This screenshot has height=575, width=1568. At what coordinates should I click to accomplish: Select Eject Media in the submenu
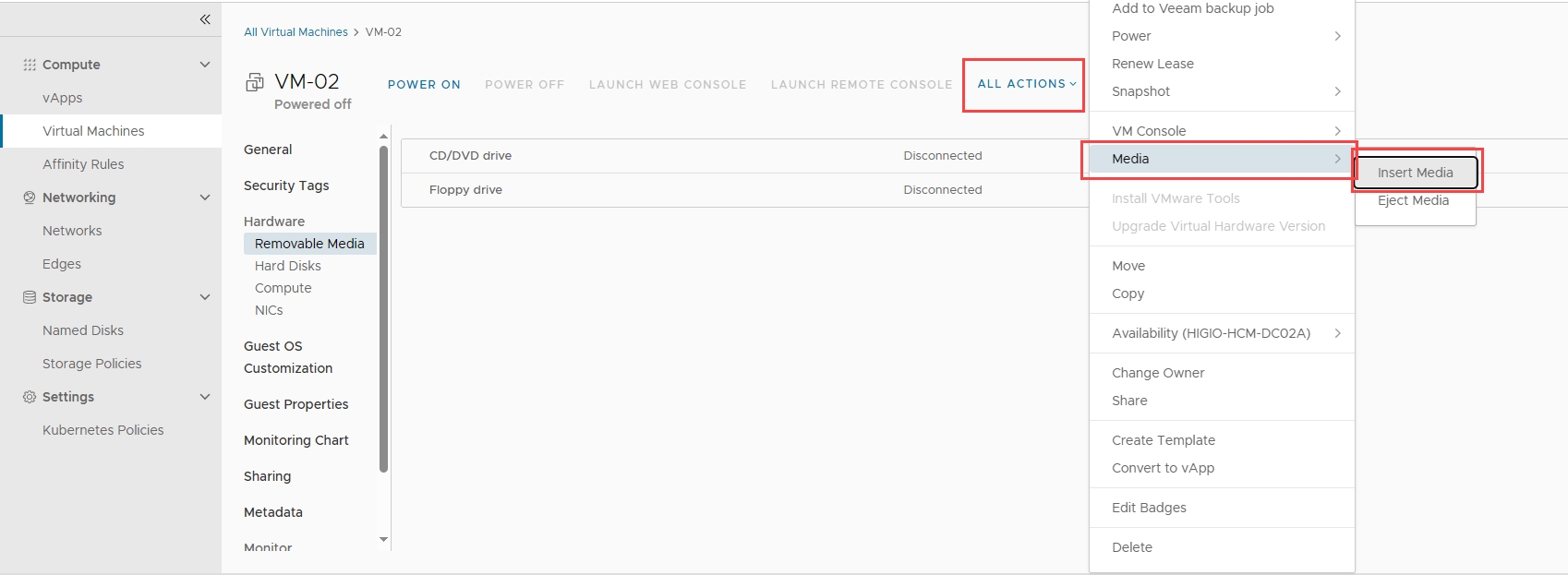pyautogui.click(x=1413, y=200)
